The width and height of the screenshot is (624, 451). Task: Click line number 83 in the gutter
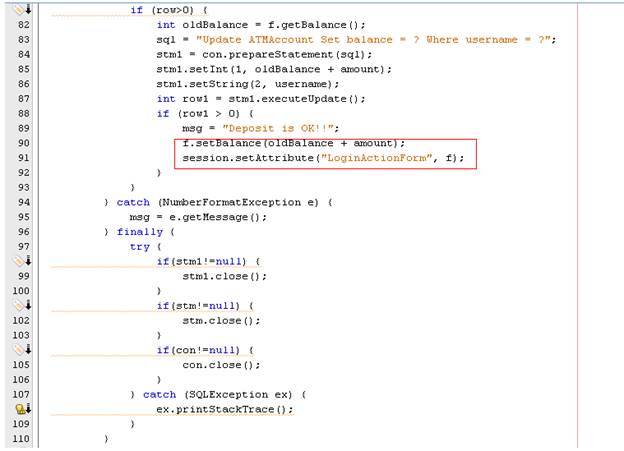point(24,39)
